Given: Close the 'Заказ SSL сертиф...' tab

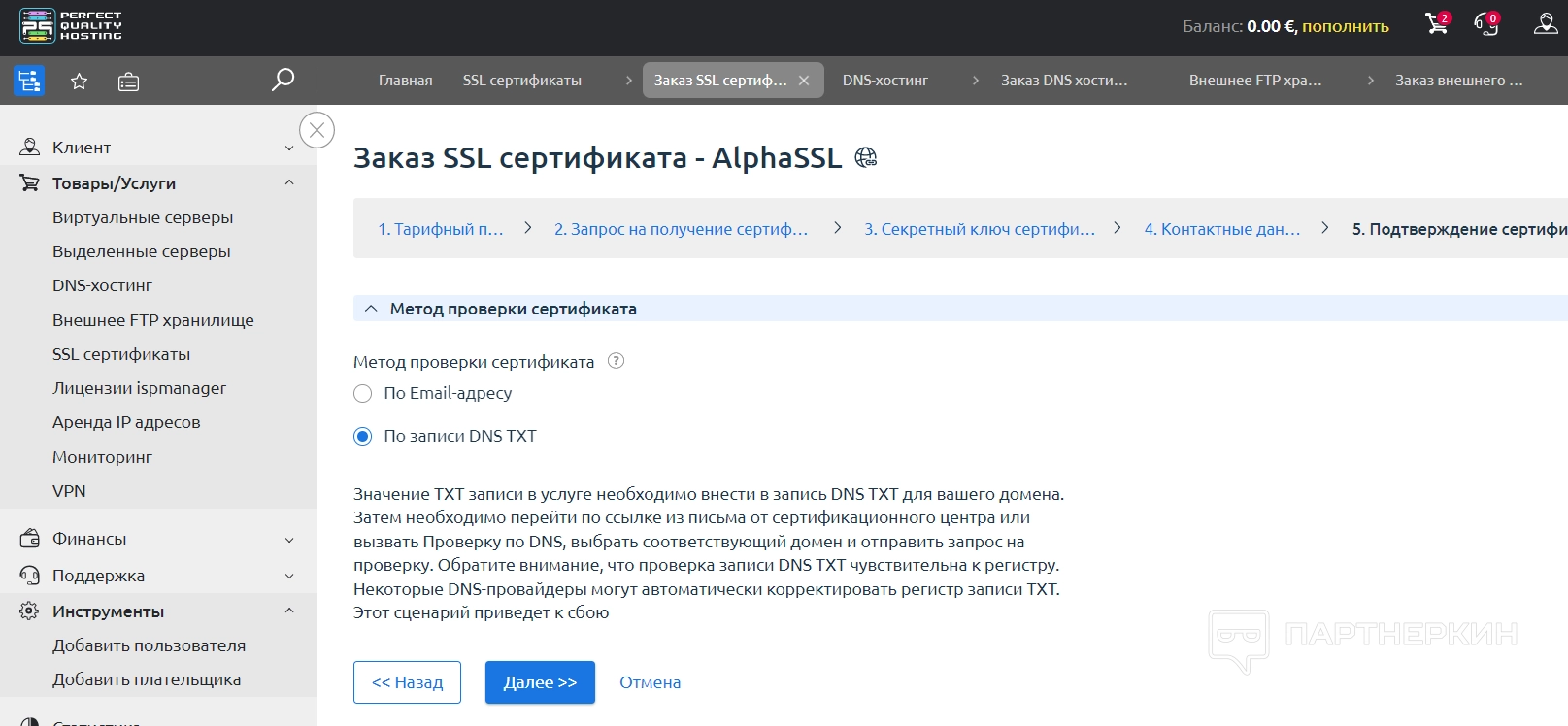Looking at the screenshot, I should [804, 81].
